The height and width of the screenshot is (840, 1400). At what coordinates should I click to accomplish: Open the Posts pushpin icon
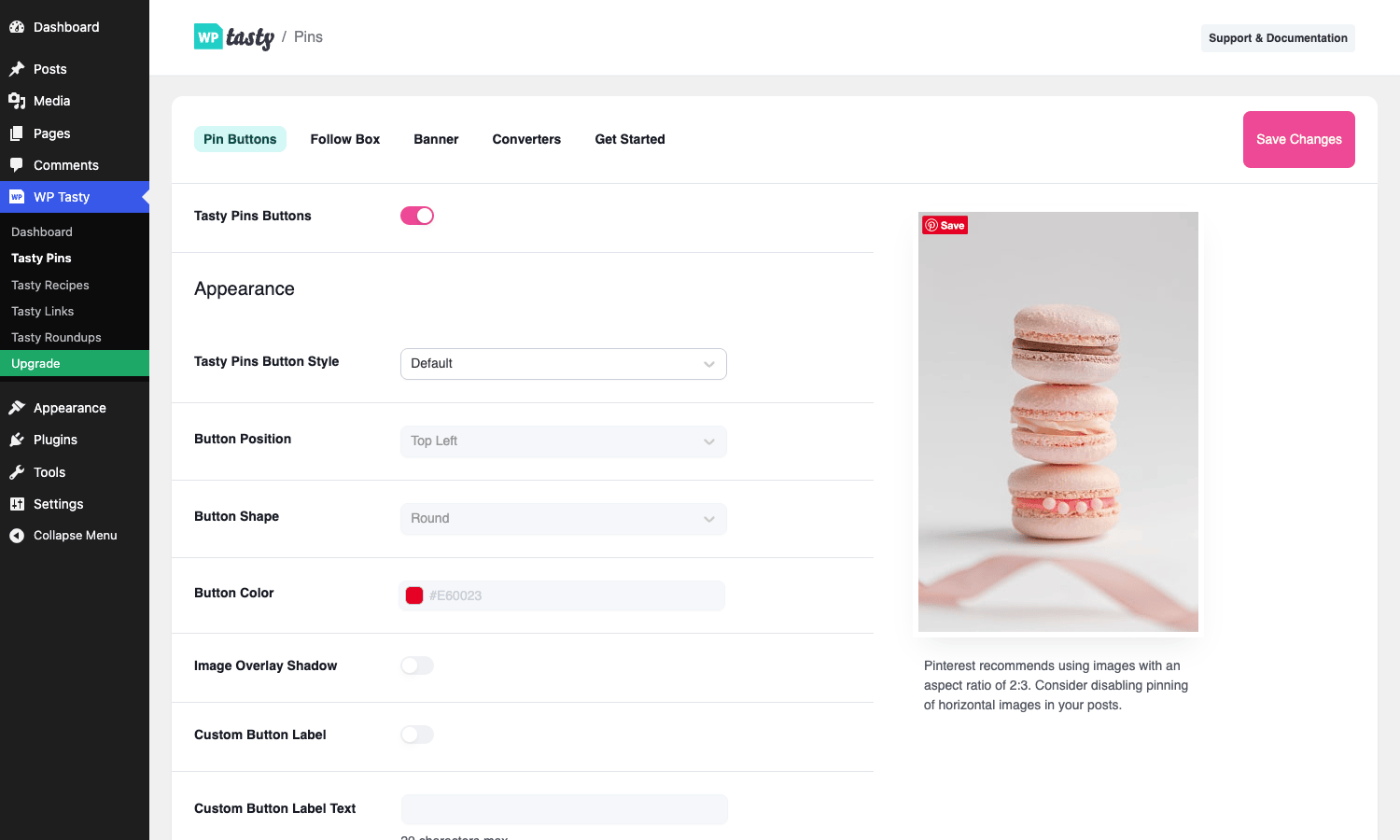point(17,69)
